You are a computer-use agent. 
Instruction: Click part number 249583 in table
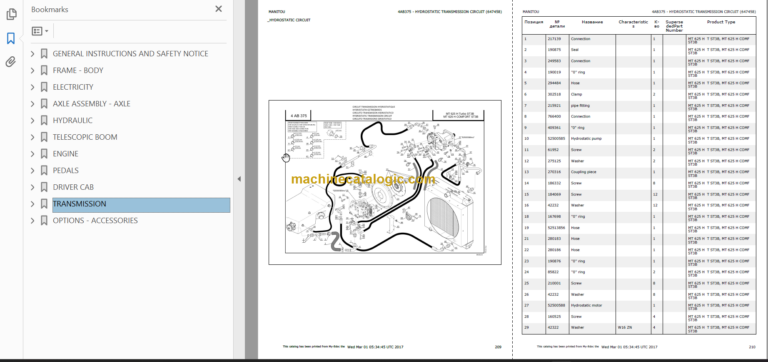coord(555,61)
